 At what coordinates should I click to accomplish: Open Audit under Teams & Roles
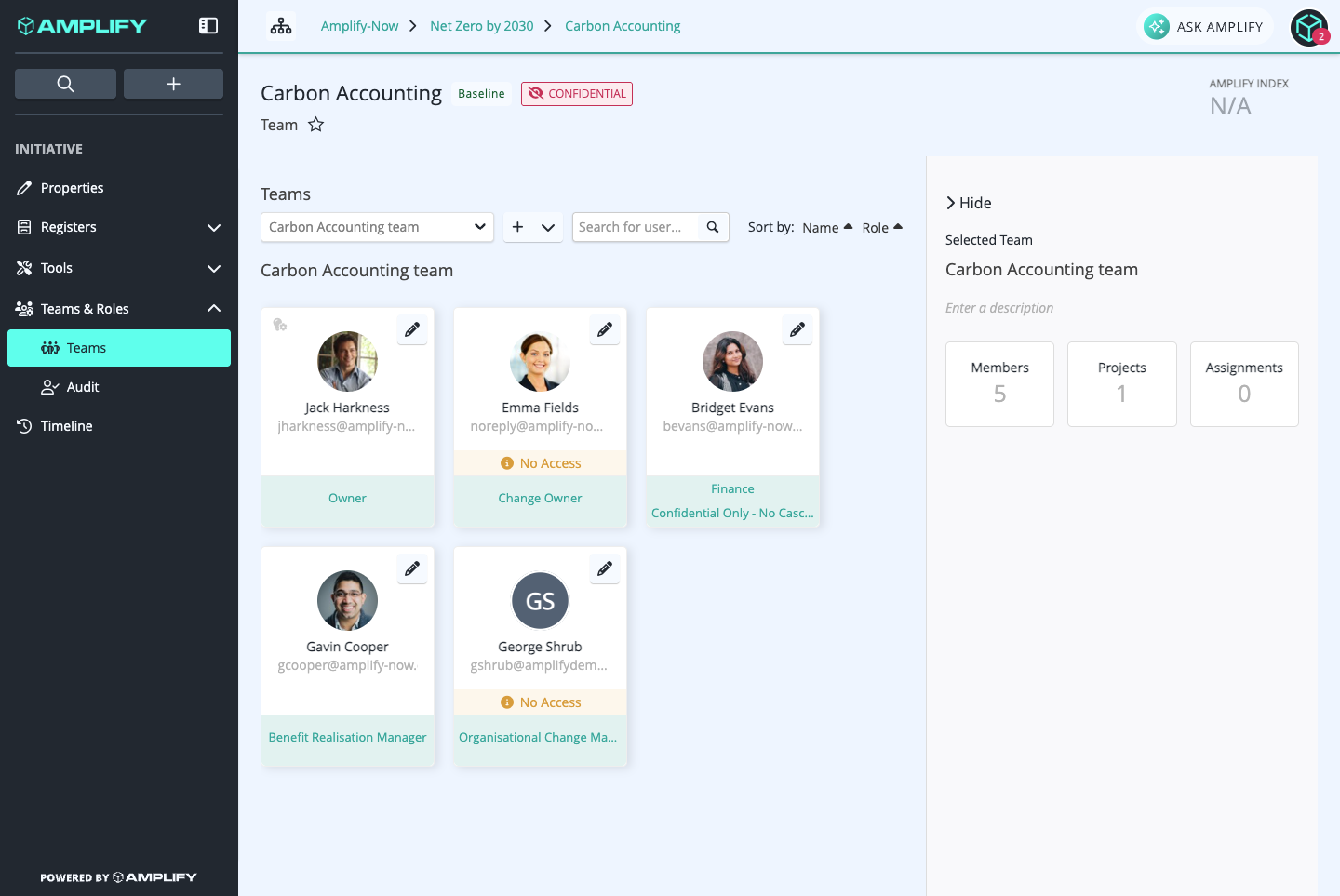119,387
